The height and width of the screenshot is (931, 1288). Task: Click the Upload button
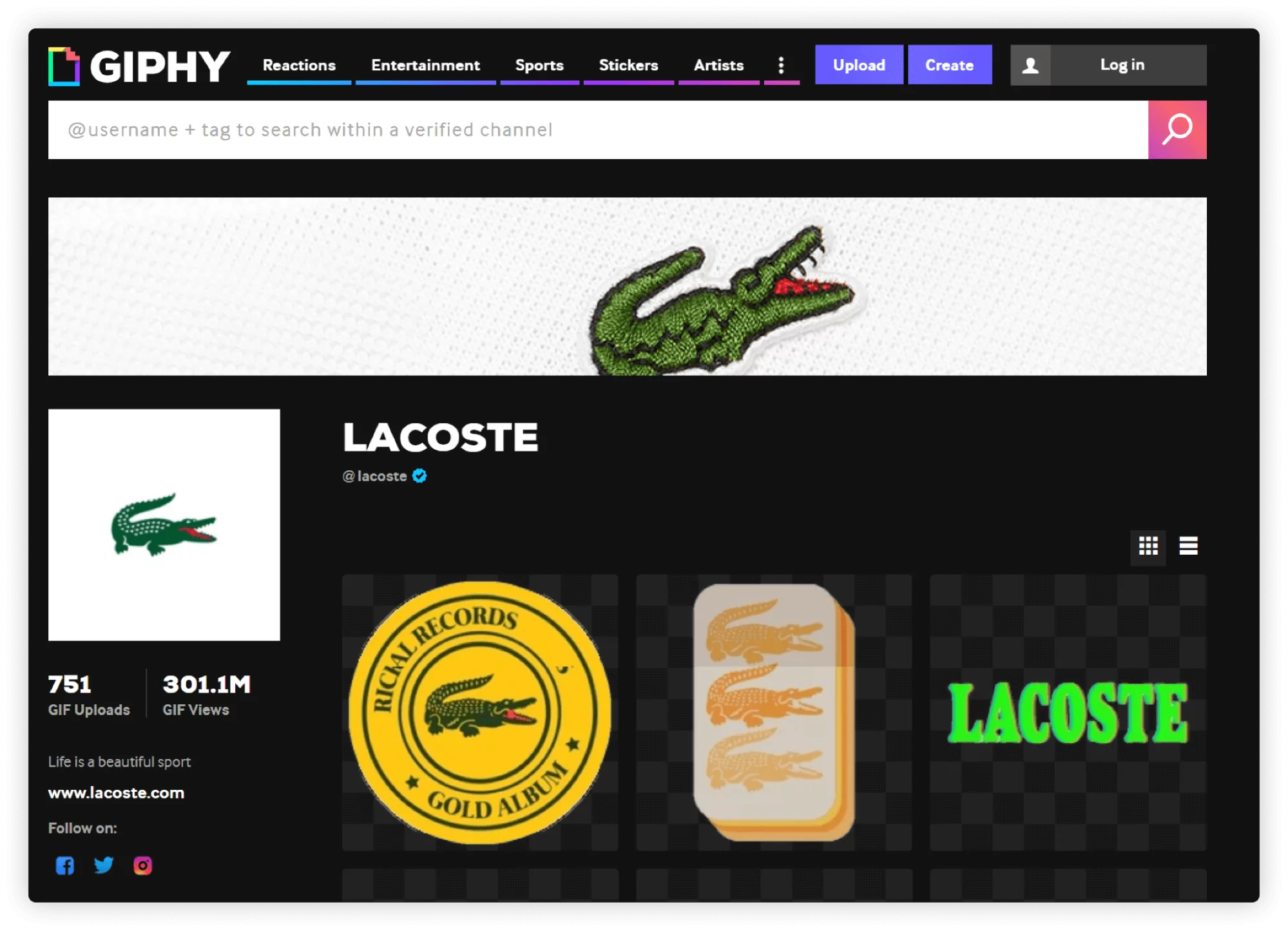tap(857, 65)
